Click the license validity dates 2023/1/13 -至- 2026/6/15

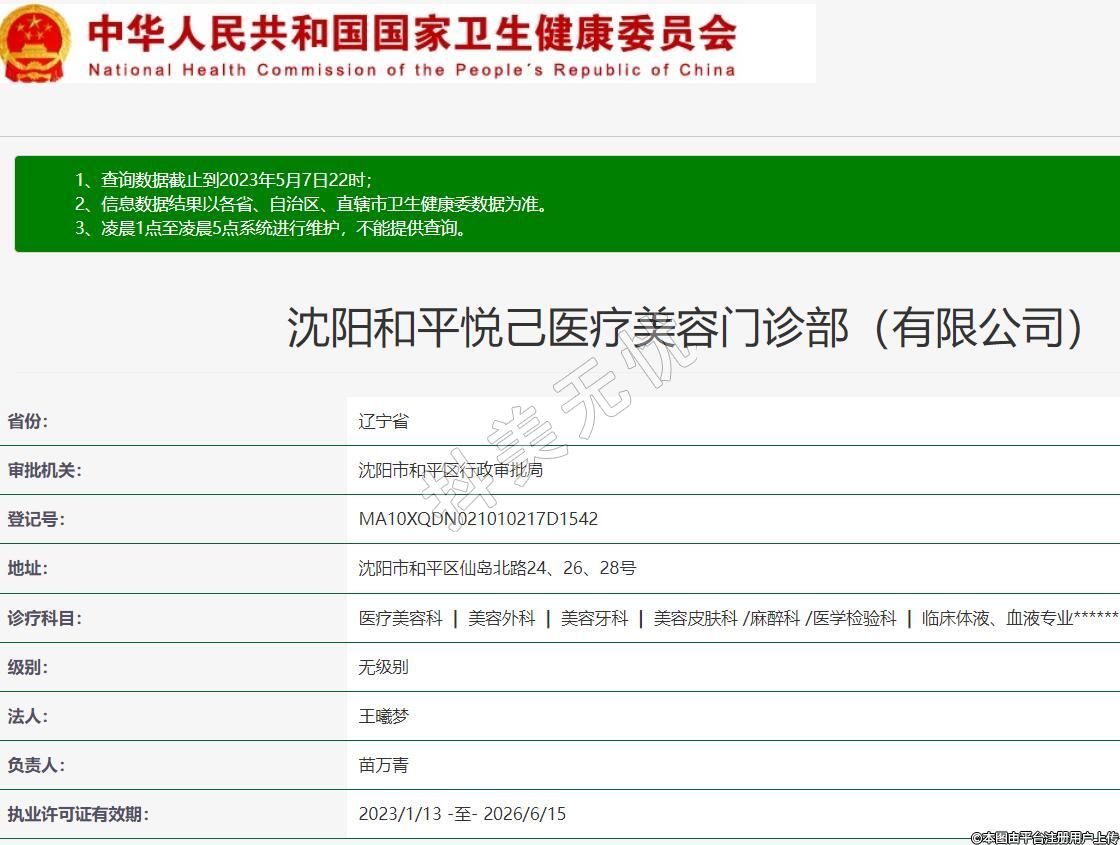(462, 814)
